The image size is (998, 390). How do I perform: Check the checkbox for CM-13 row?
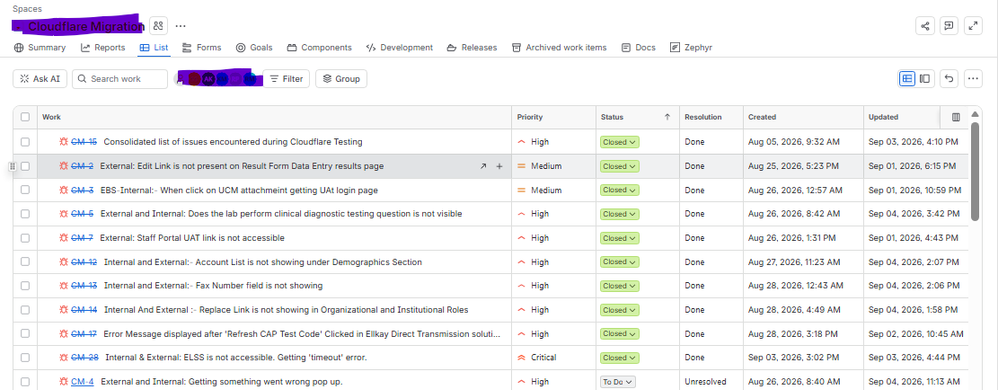pyautogui.click(x=25, y=286)
